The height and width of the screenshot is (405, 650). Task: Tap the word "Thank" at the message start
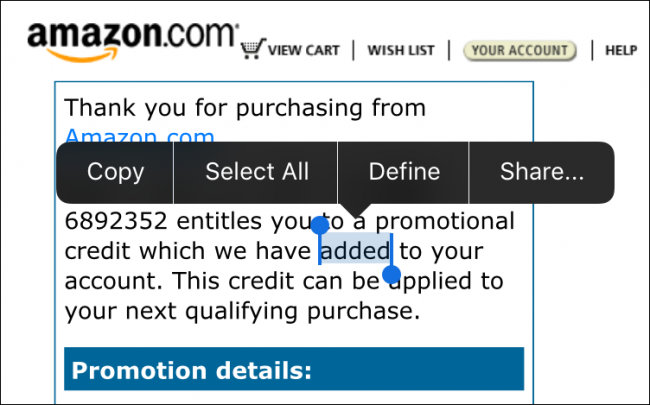[98, 107]
